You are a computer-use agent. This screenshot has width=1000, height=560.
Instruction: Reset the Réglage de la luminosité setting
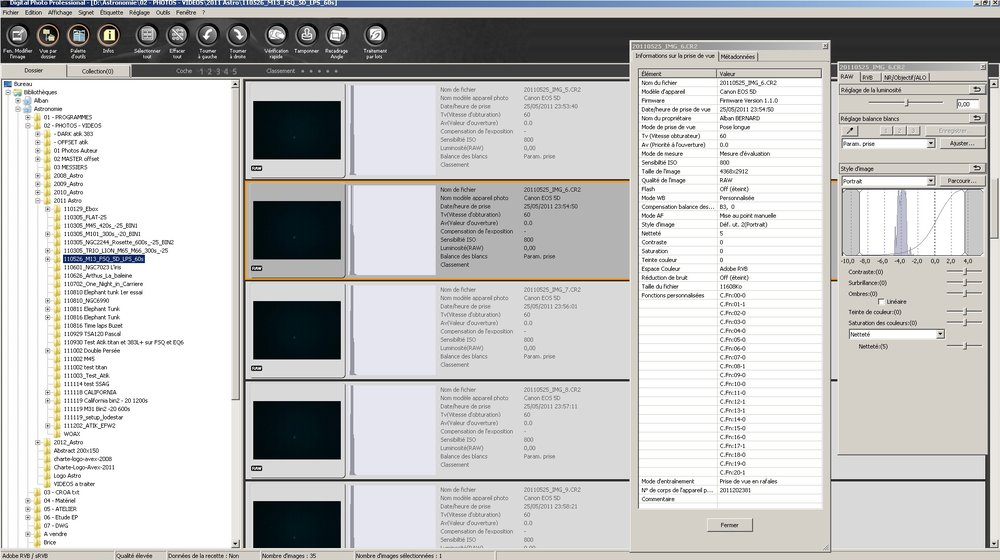click(x=976, y=90)
